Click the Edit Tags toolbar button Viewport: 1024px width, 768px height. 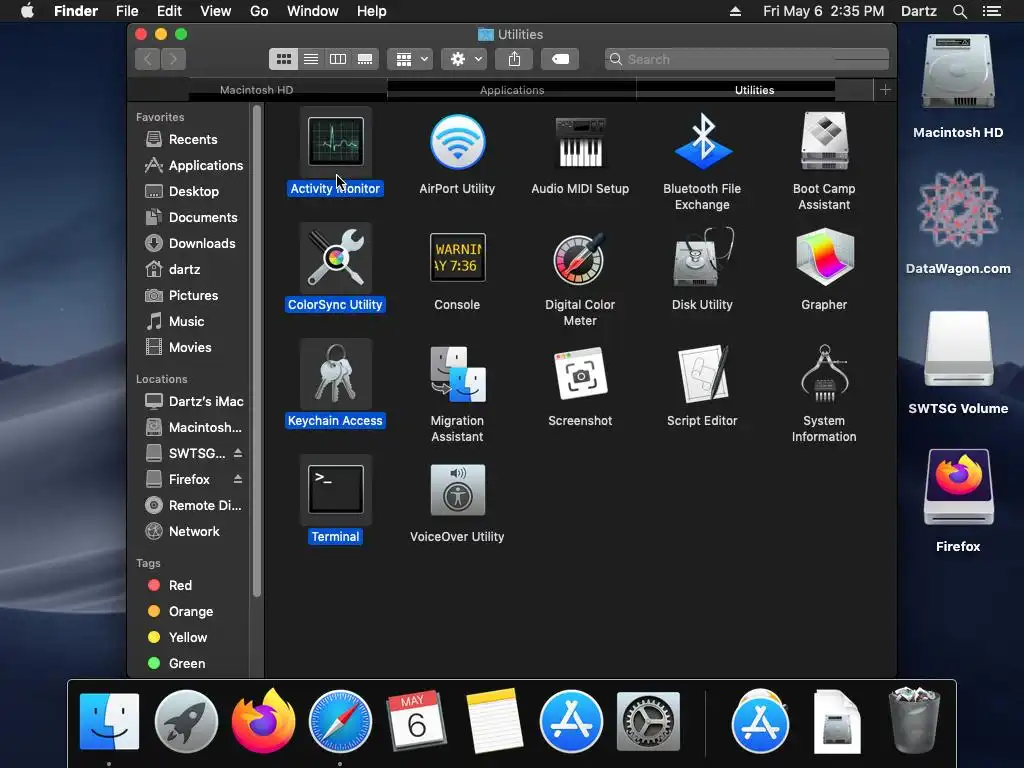pyautogui.click(x=560, y=59)
